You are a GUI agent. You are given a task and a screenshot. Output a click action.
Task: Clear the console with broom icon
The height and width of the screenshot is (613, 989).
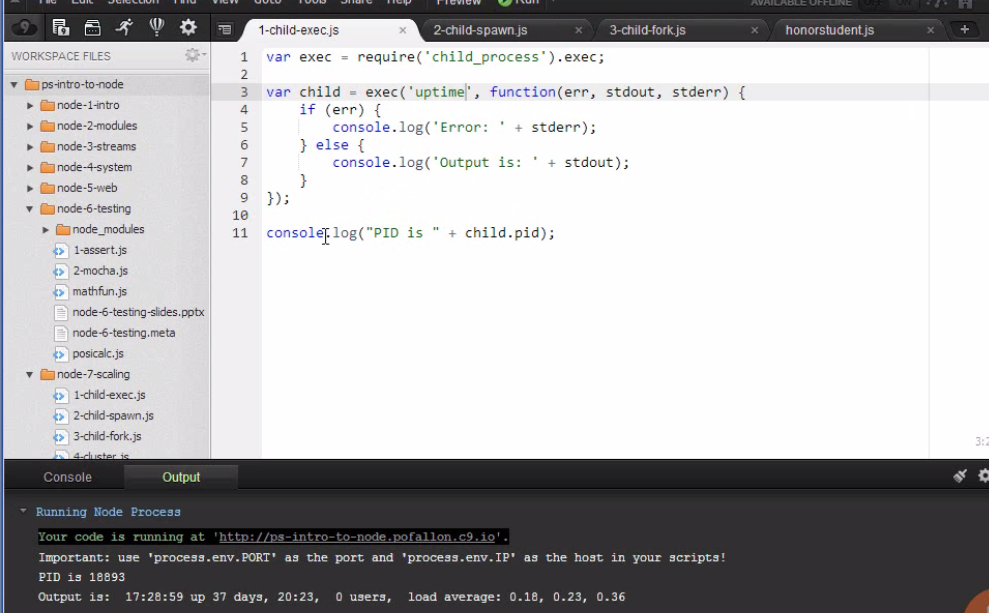click(960, 476)
